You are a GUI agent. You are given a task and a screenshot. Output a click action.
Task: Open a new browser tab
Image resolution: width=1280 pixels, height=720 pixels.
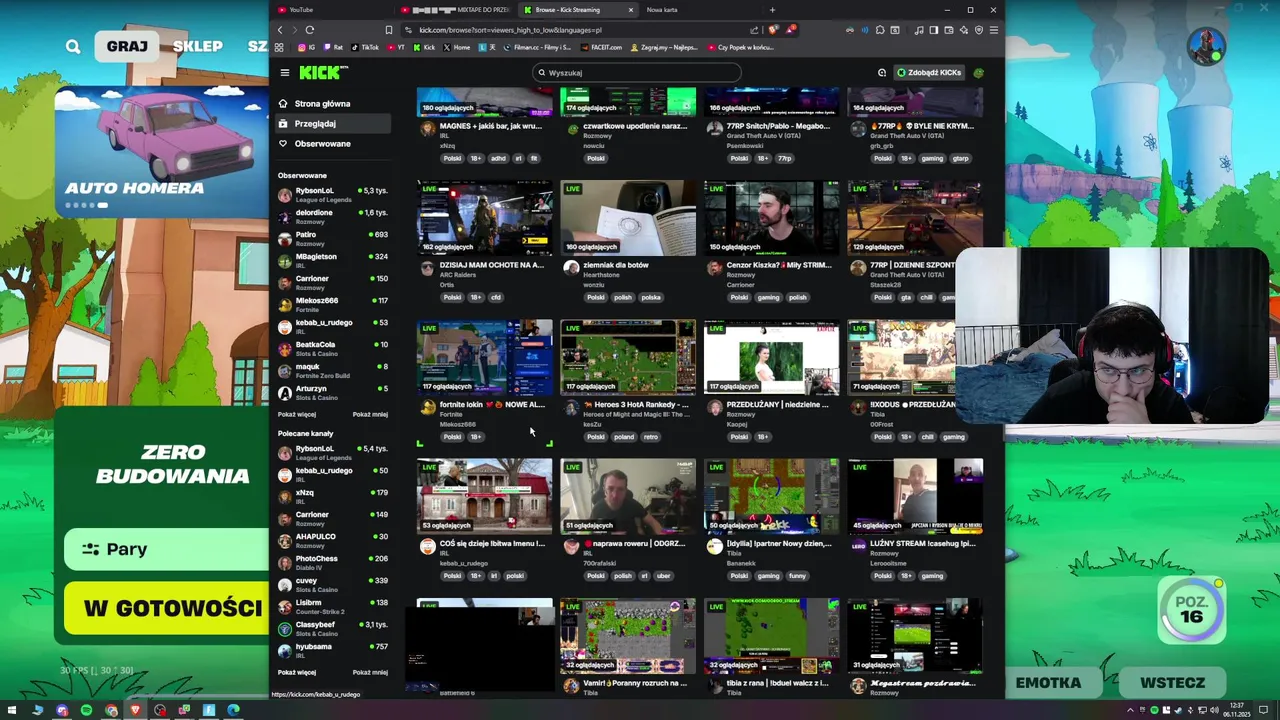[x=772, y=10]
